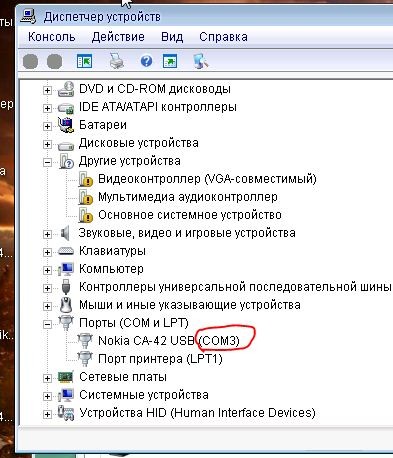Collapse the Другие устройства node
393x458 pixels.
tap(47, 163)
